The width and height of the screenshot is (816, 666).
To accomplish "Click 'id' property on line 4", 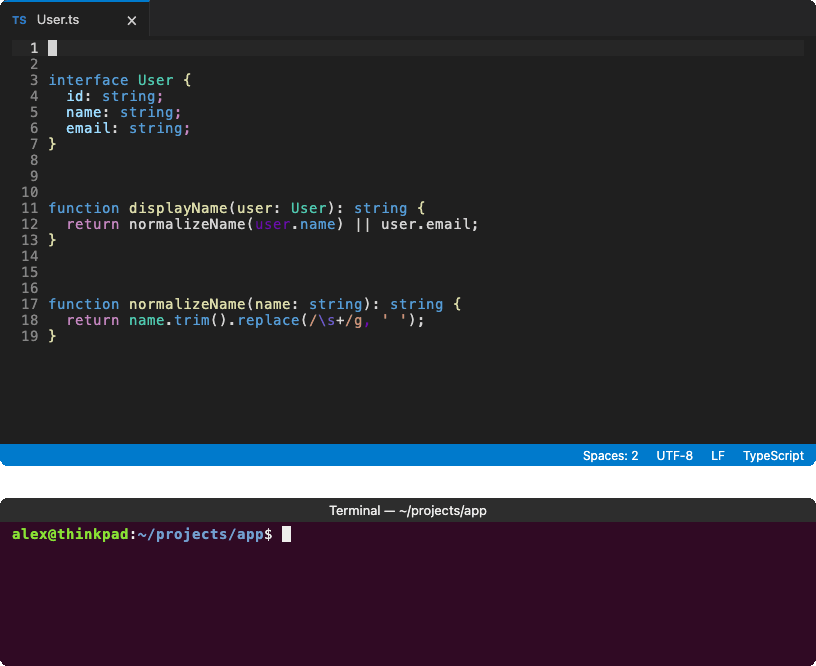I will (x=75, y=96).
